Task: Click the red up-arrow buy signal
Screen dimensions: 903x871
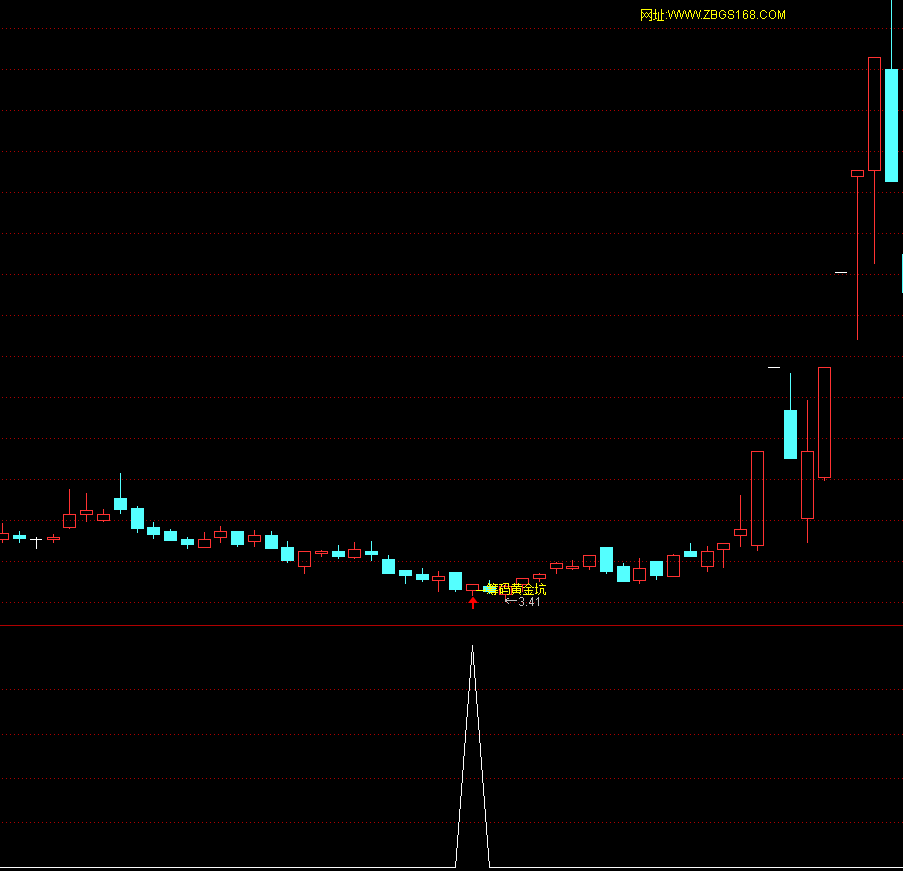Action: 473,603
